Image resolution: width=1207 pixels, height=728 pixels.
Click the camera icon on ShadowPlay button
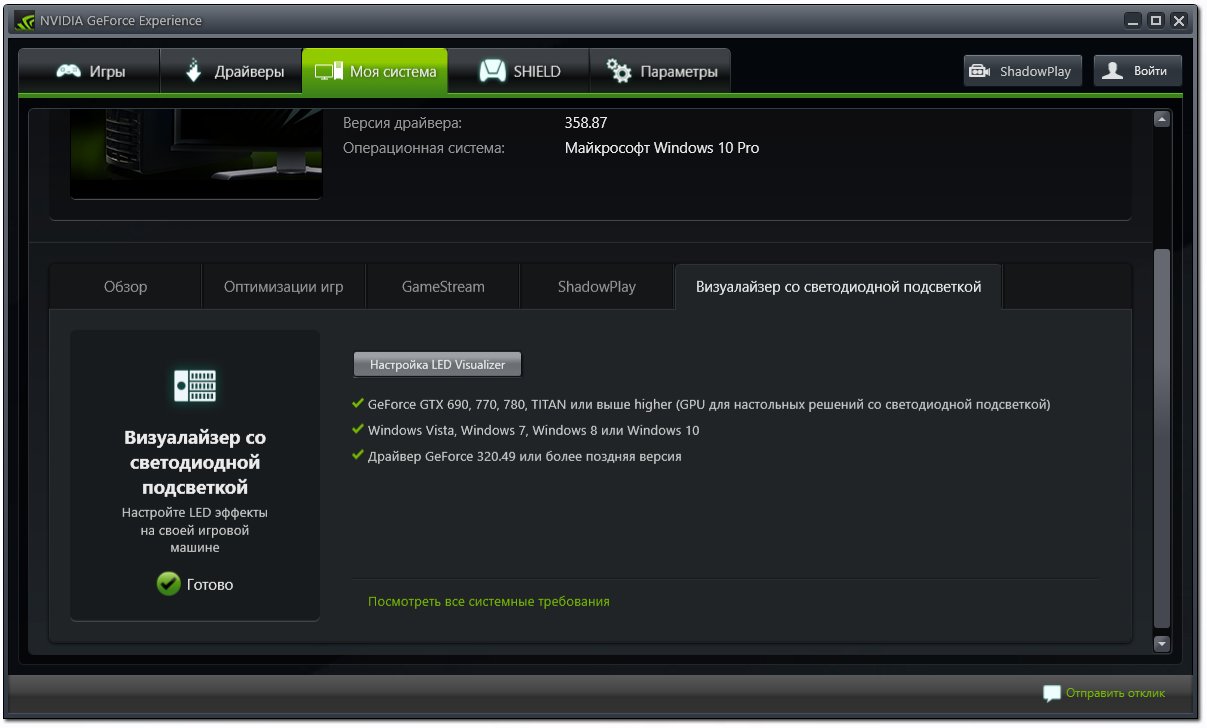click(980, 72)
